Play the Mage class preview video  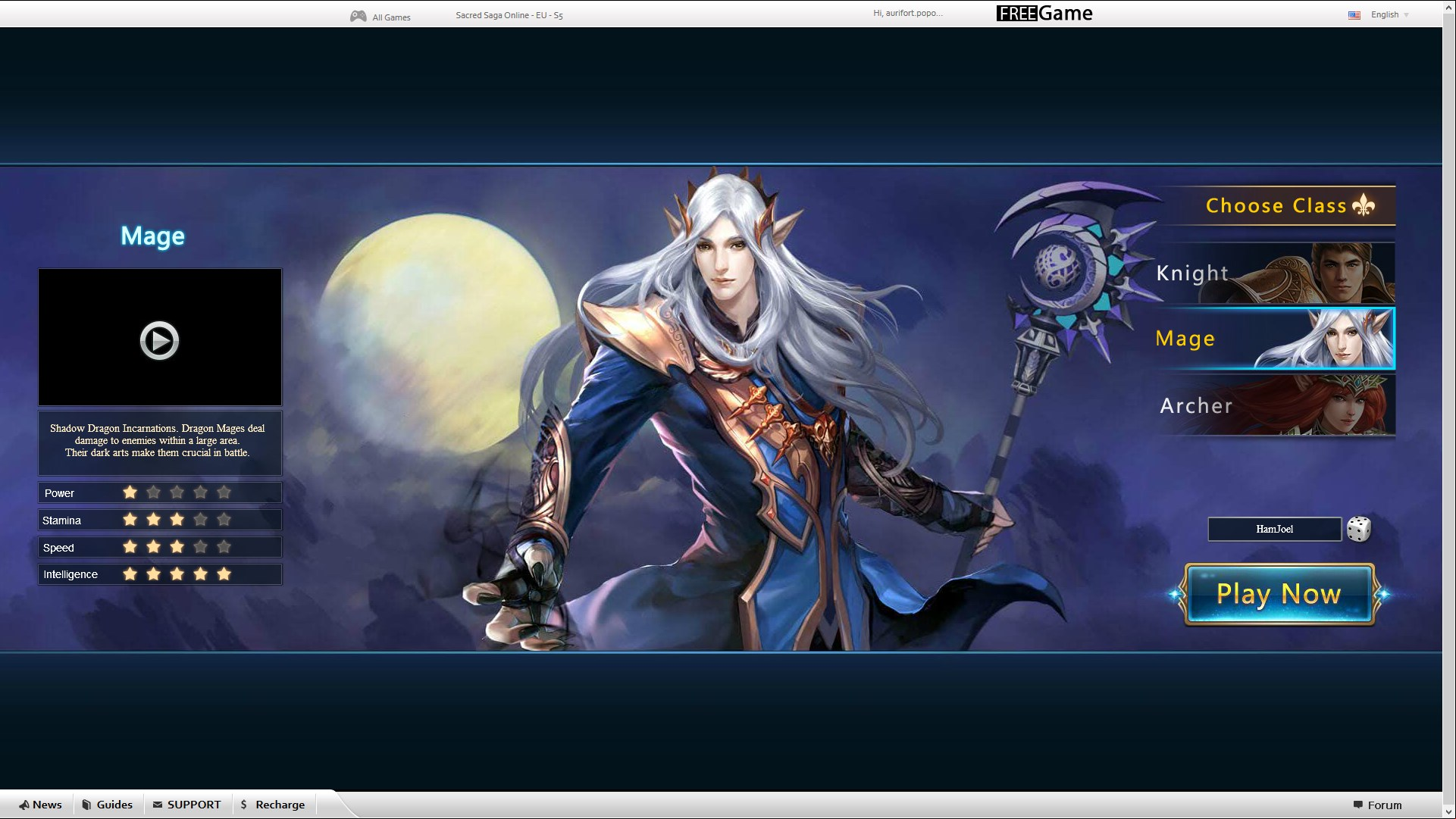tap(159, 340)
